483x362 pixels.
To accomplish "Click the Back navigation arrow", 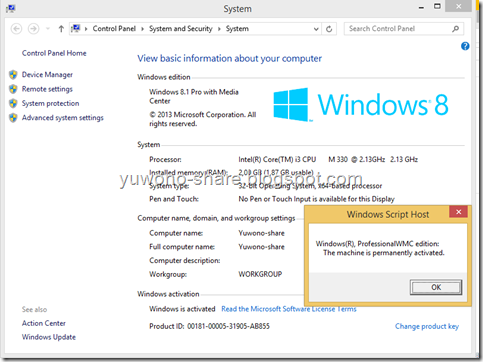I will (x=16, y=29).
